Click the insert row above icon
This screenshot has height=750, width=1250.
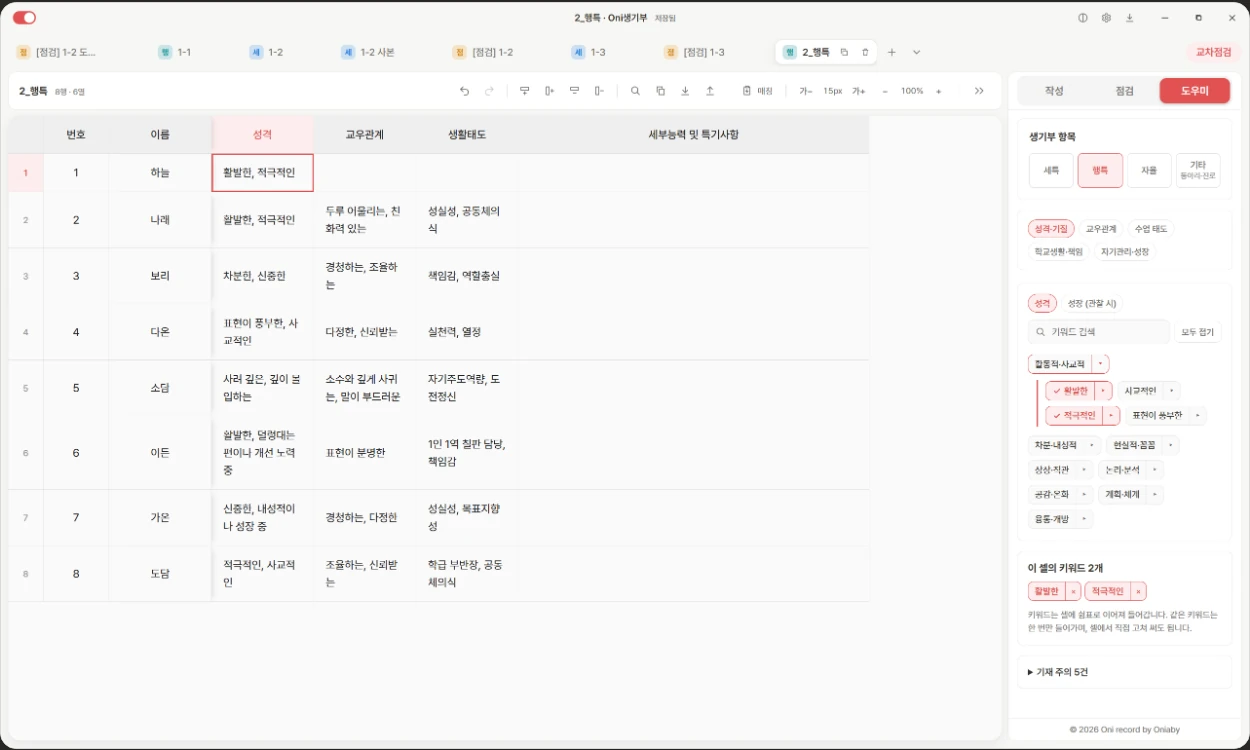tap(524, 91)
